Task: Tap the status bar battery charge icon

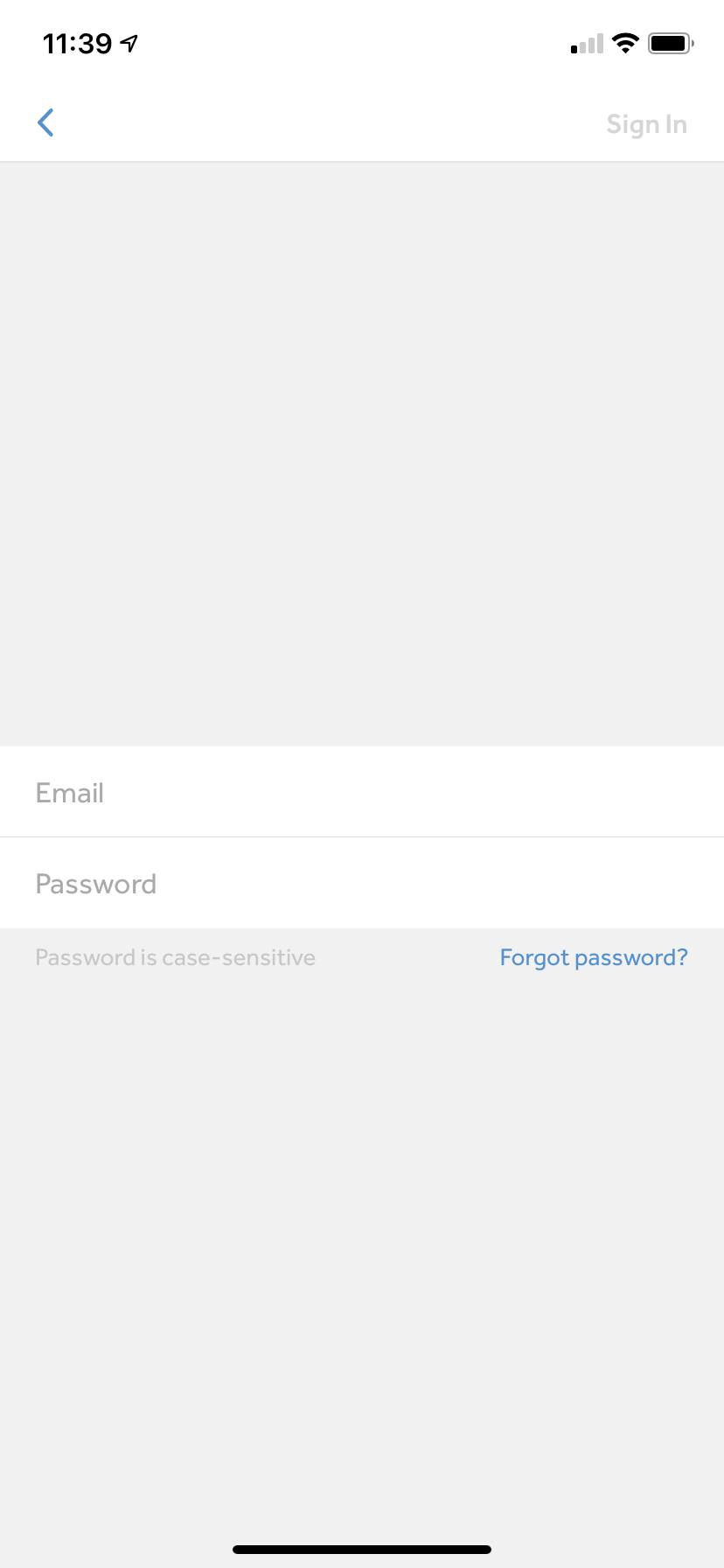Action: click(670, 42)
